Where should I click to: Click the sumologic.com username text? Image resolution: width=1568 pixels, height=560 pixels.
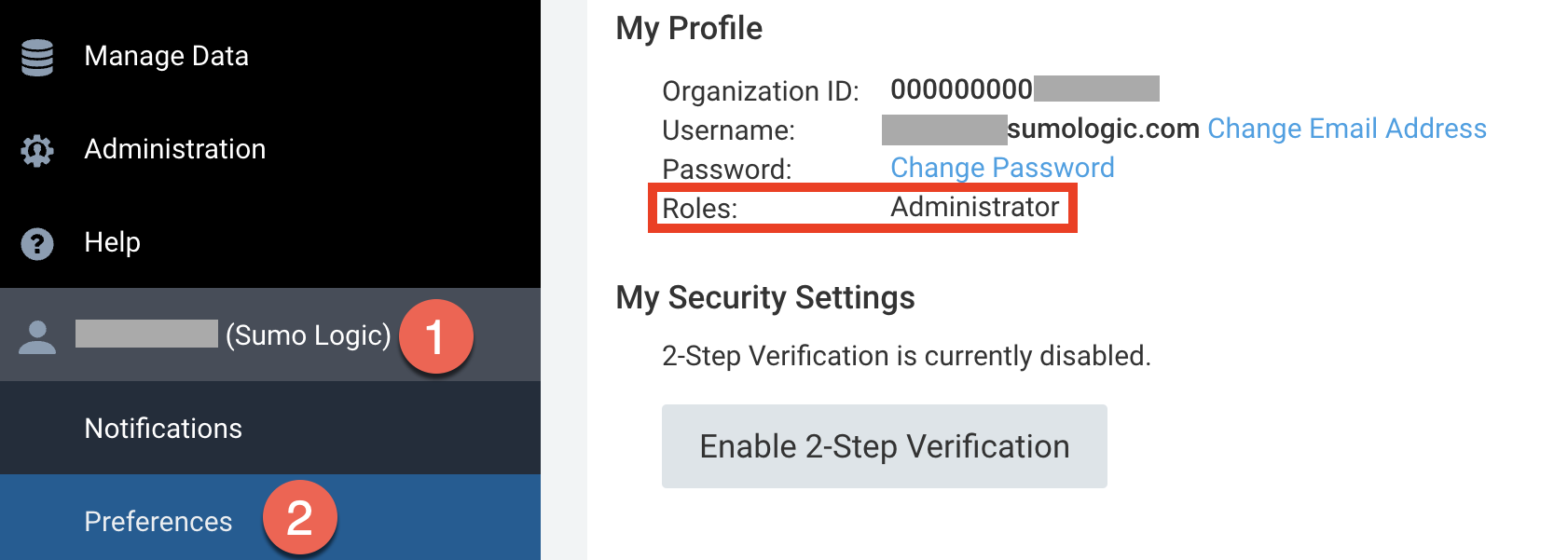1103,129
